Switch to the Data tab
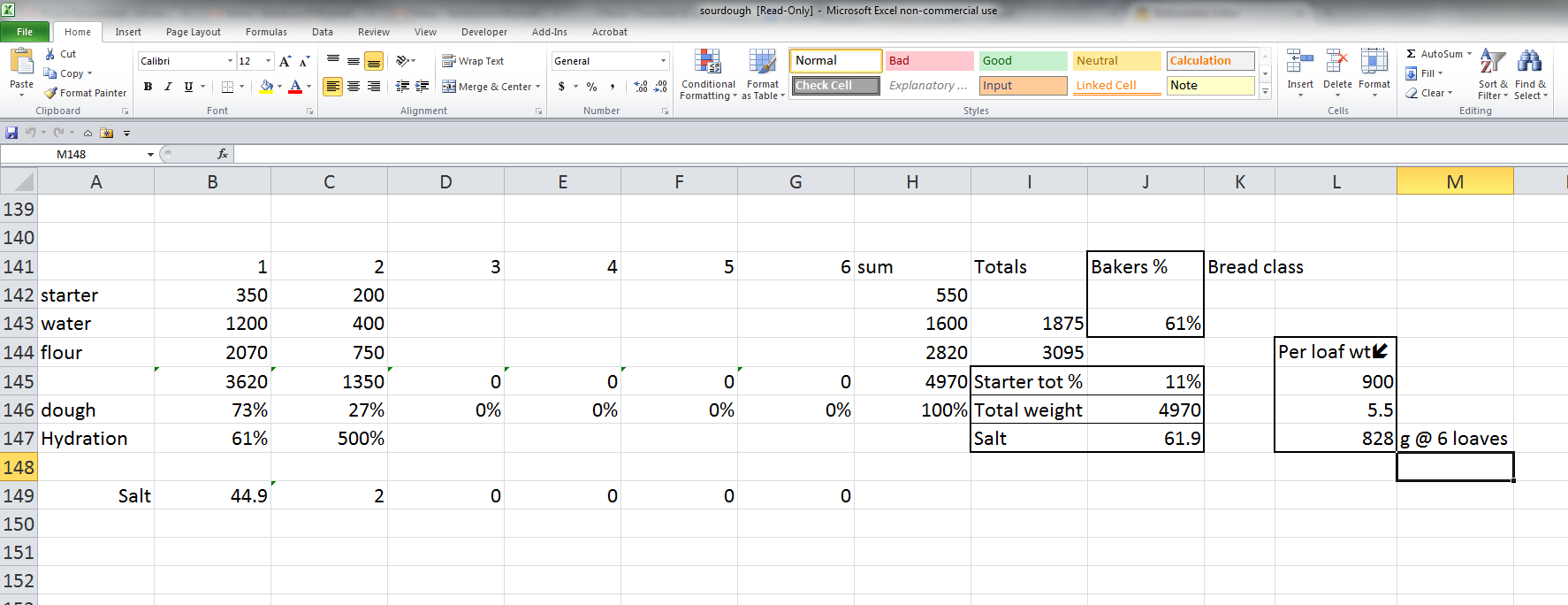 [x=323, y=32]
